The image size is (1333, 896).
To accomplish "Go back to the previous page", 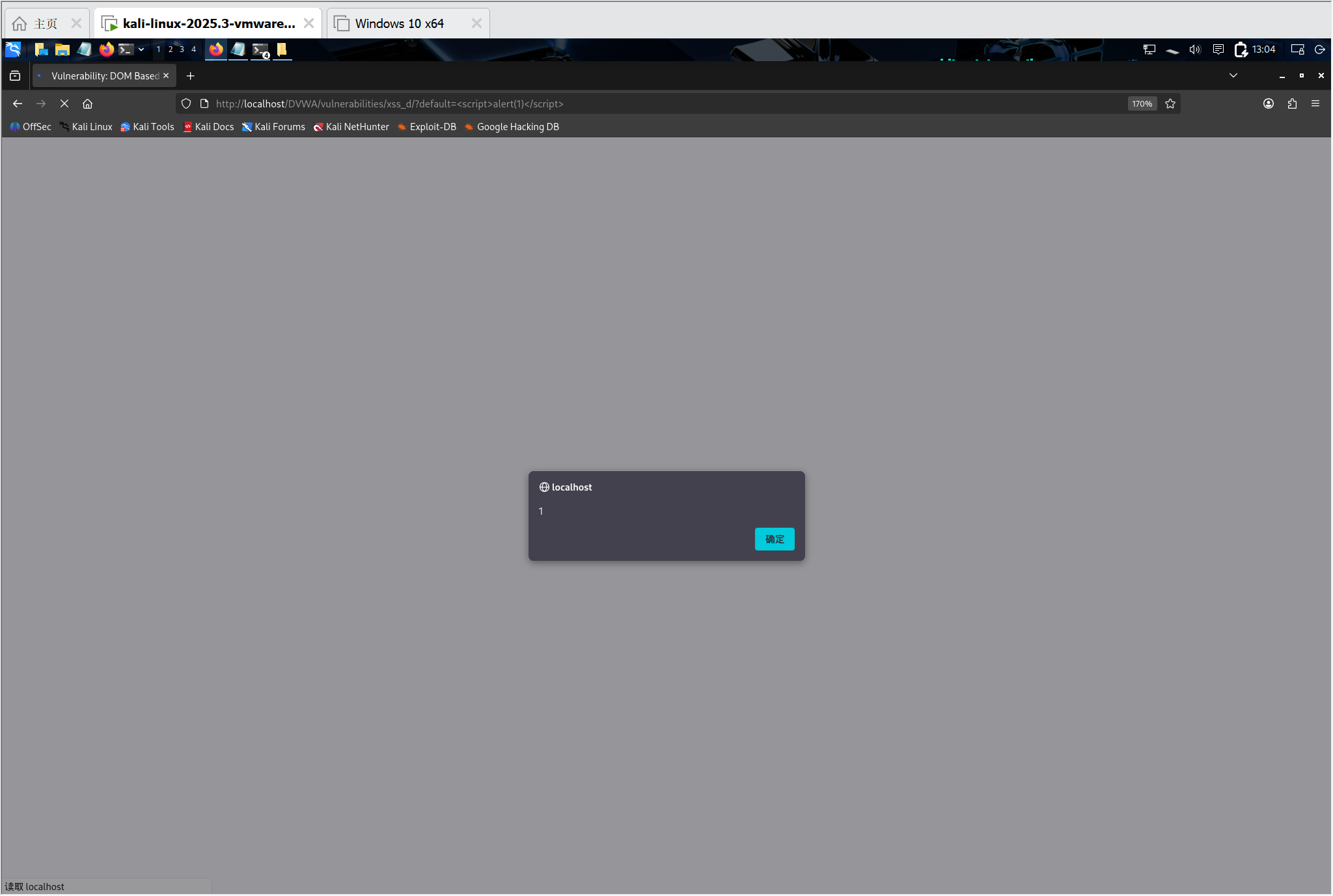I will [x=18, y=103].
